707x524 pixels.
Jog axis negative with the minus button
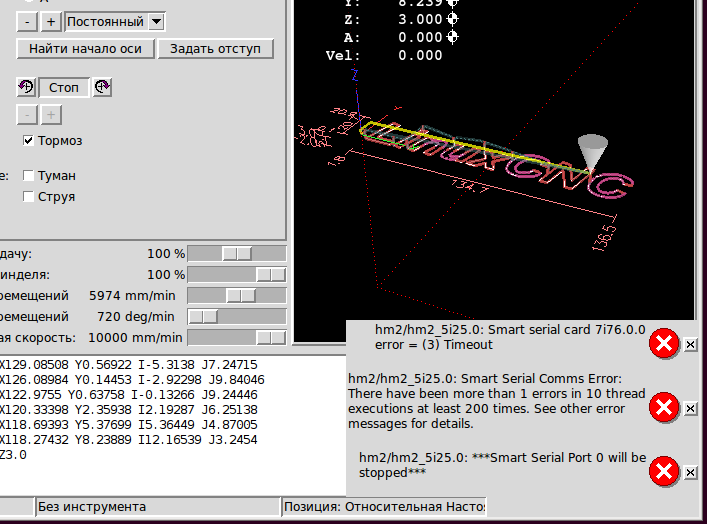pos(27,22)
